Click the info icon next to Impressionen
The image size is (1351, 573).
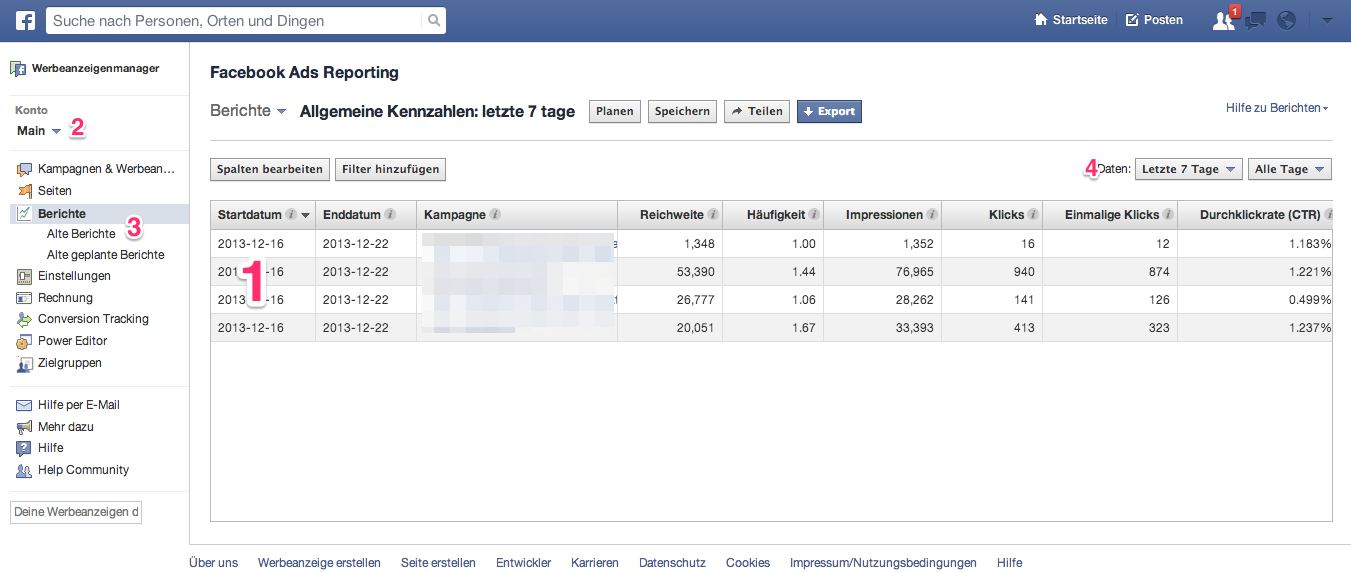932,215
